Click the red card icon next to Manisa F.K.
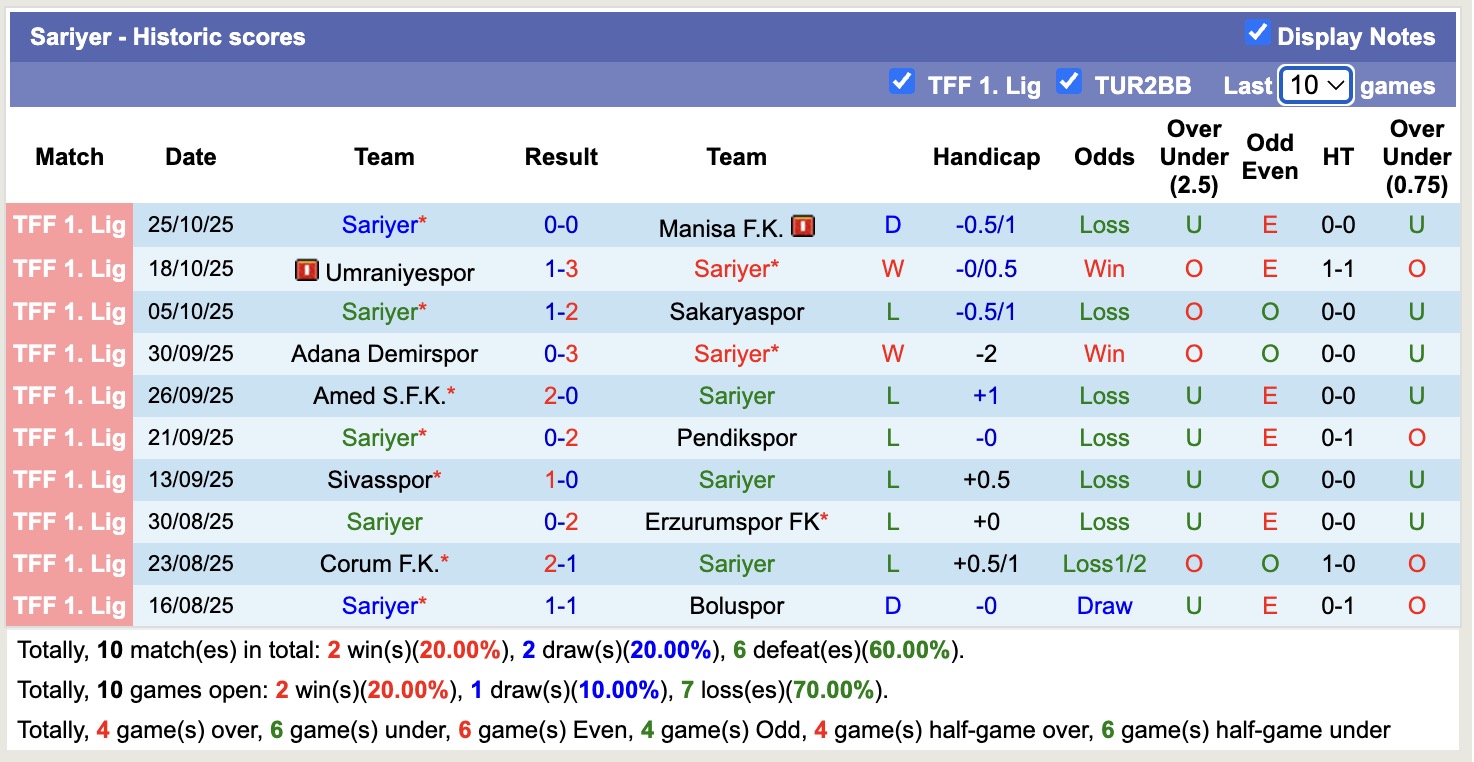 [805, 226]
